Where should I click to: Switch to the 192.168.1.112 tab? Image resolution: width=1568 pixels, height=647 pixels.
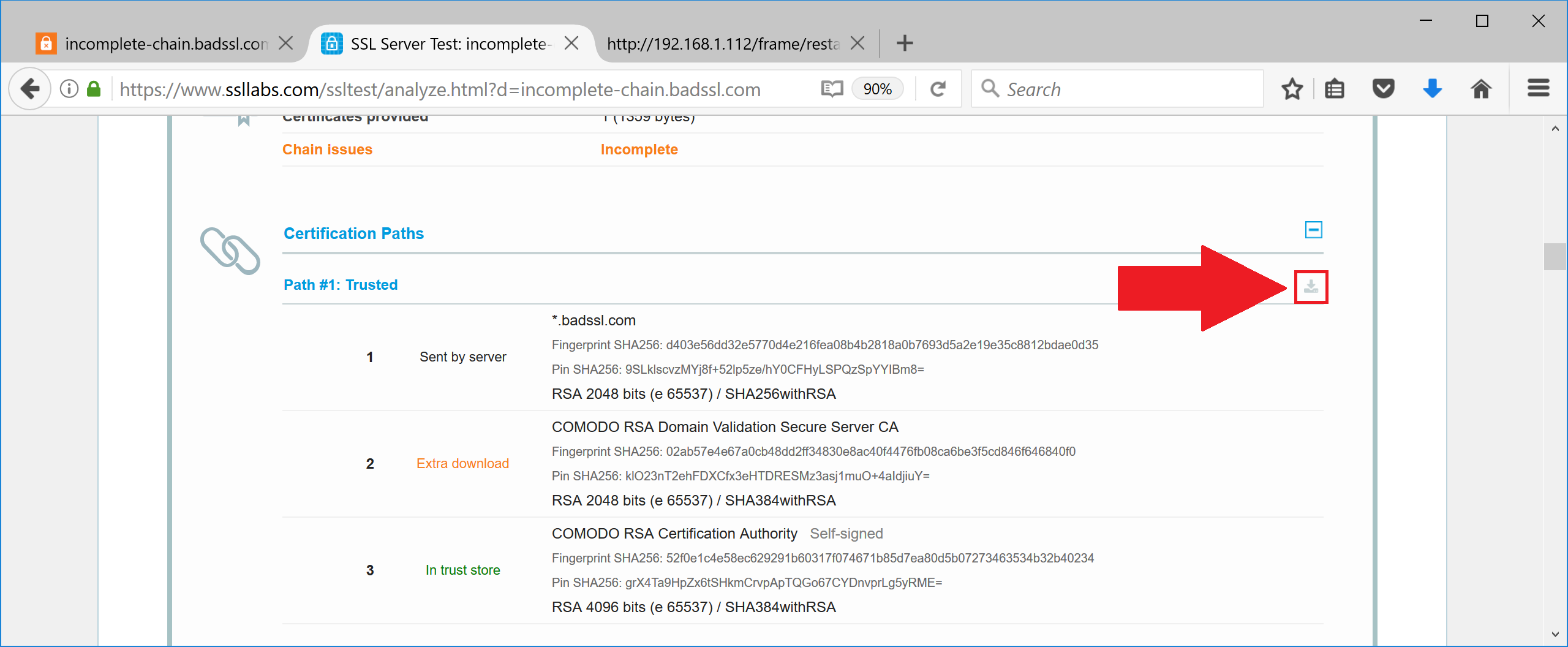pyautogui.click(x=735, y=44)
